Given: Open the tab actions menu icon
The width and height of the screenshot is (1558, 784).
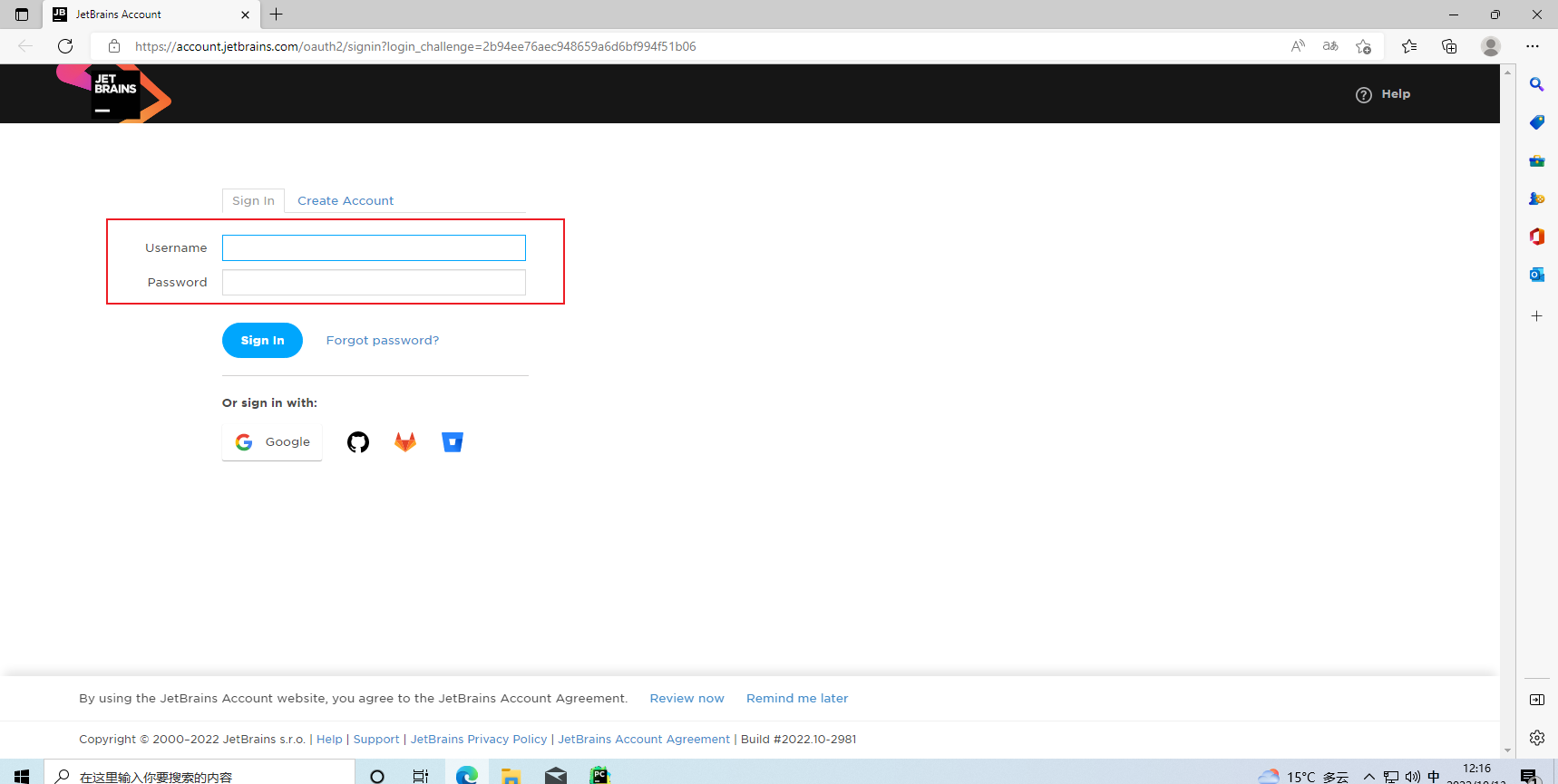Looking at the screenshot, I should tap(22, 15).
